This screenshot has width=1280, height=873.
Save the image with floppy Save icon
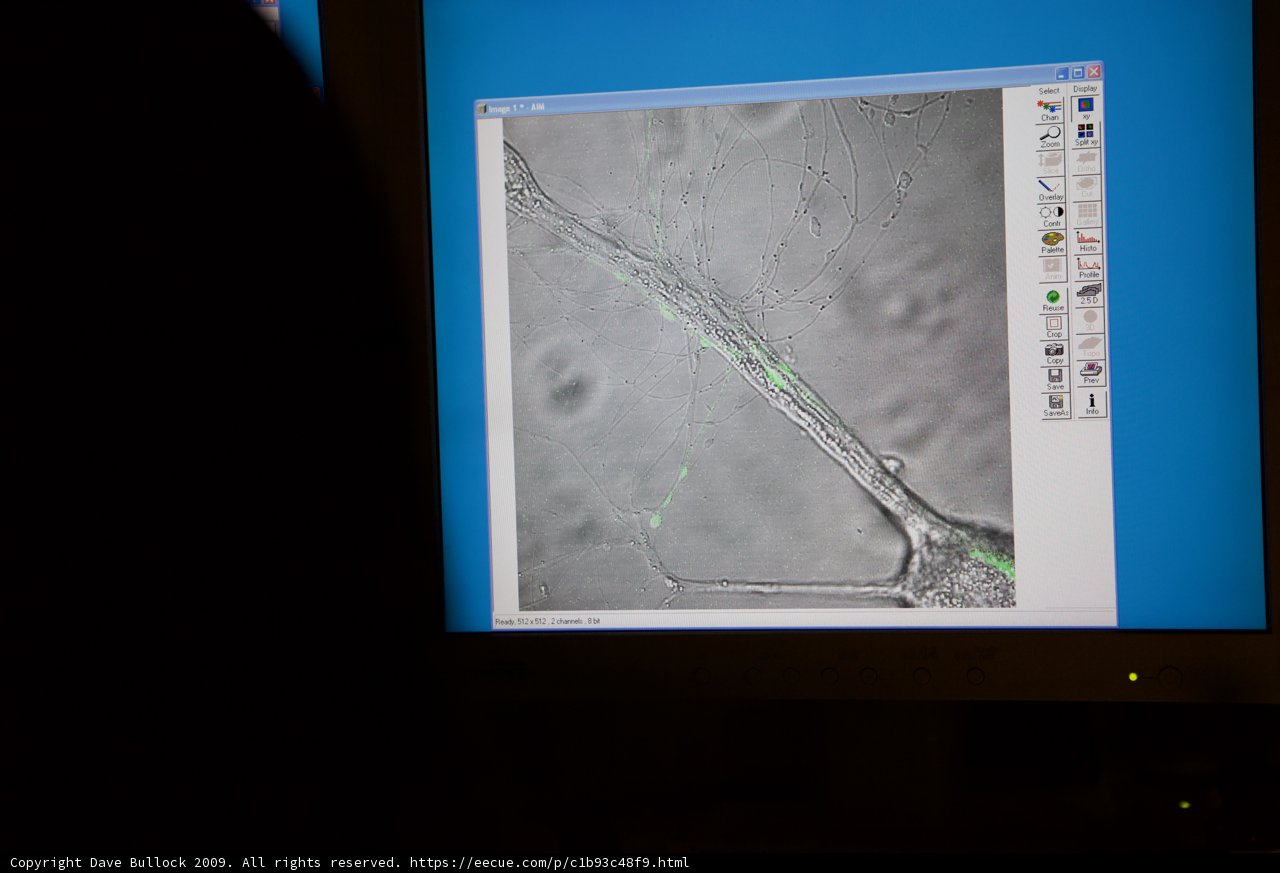[x=1055, y=378]
